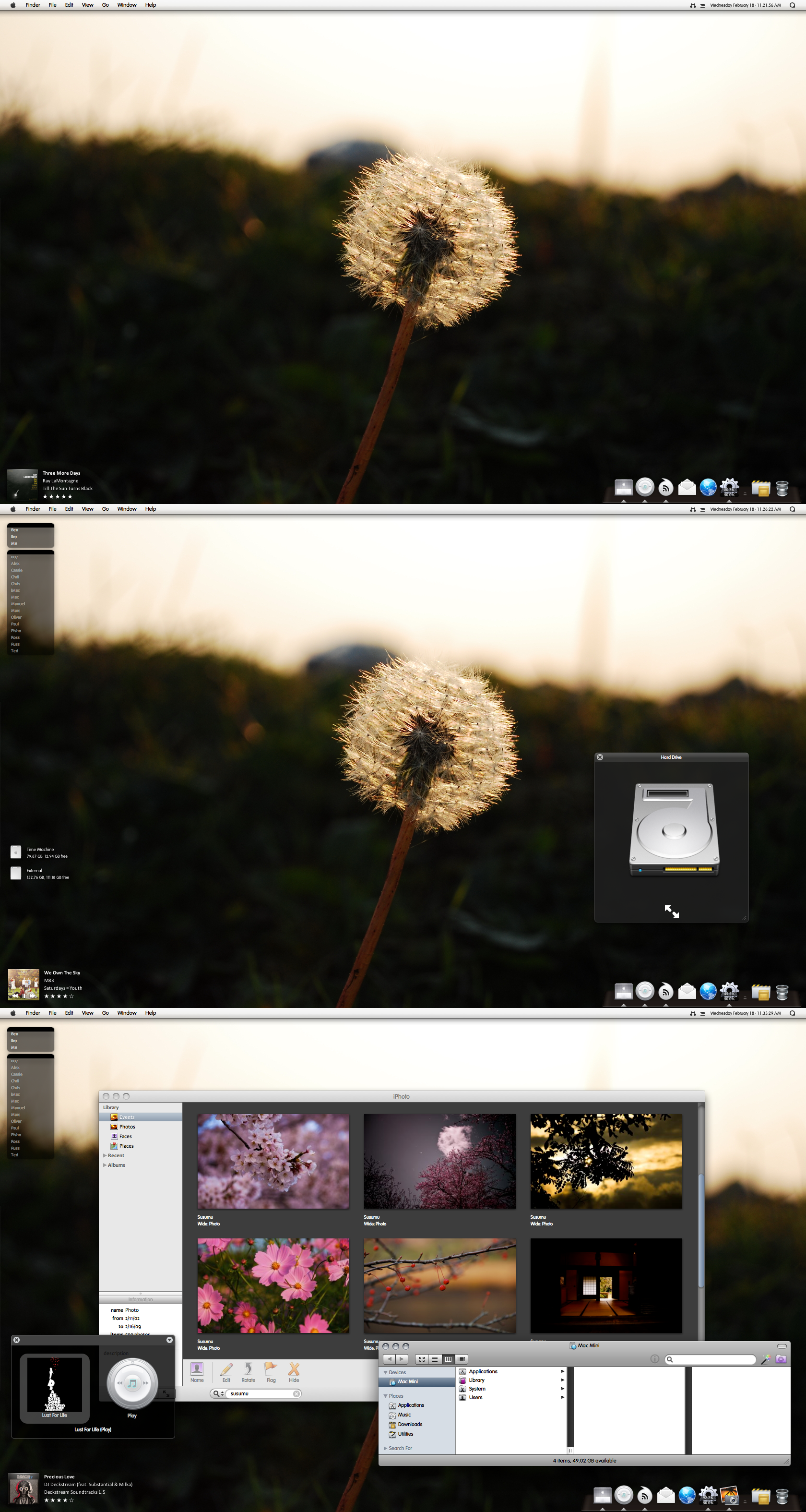
Task: Expand Albums in iPhoto sidebar
Action: coord(105,1165)
